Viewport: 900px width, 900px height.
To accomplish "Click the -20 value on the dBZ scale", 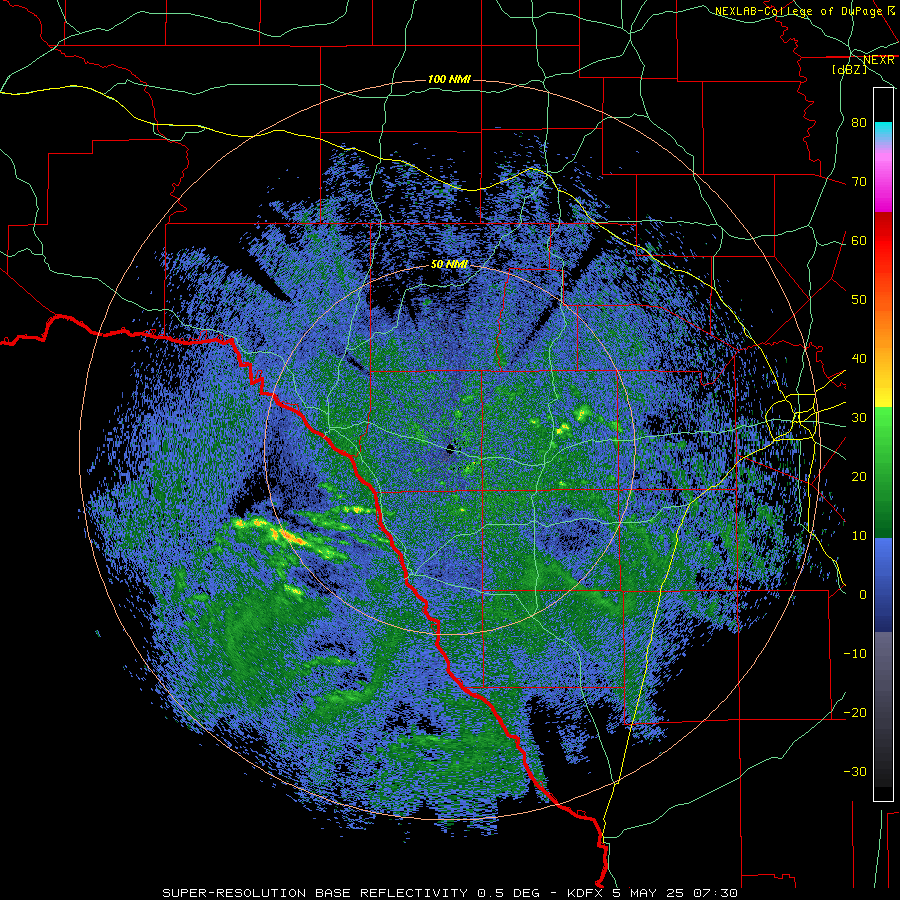I will 855,712.
